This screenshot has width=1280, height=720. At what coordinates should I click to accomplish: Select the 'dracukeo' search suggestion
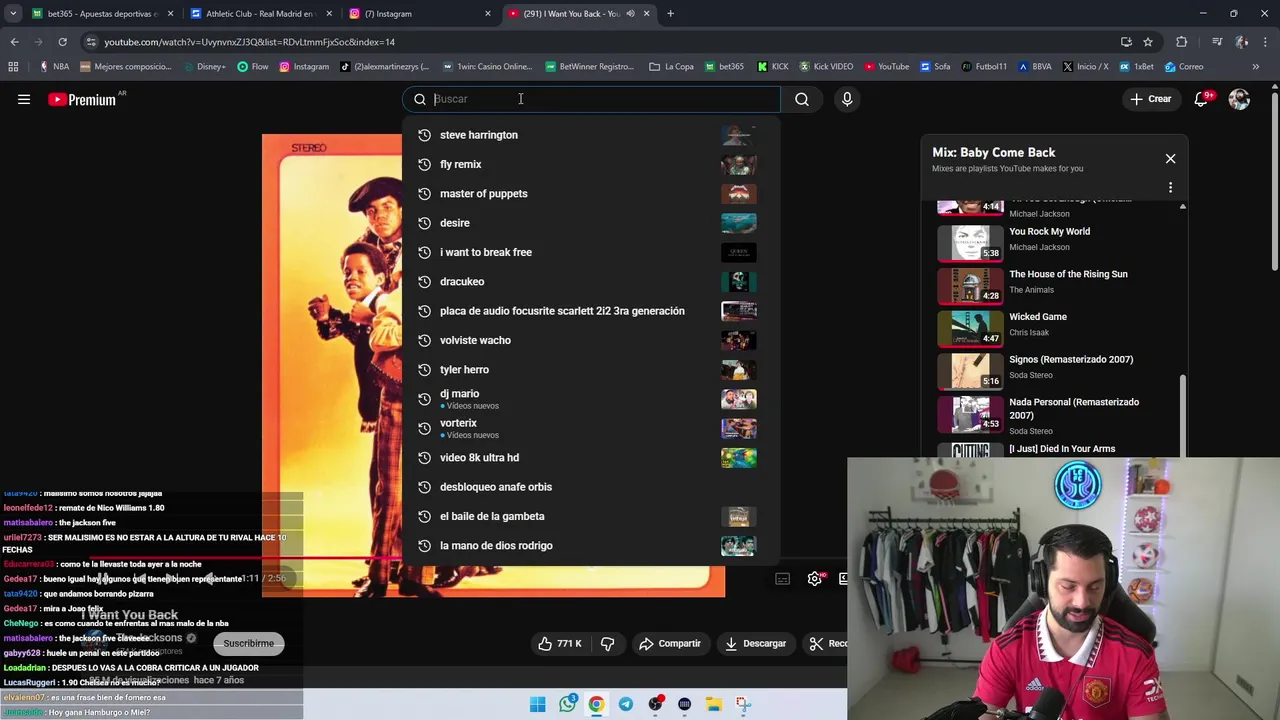(x=591, y=282)
